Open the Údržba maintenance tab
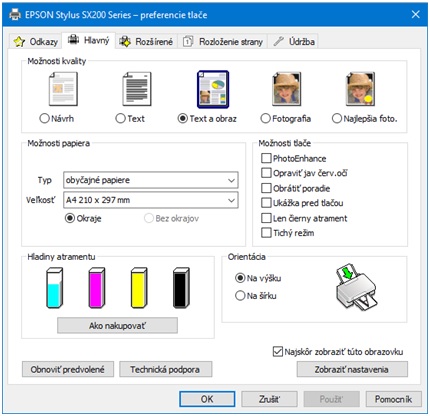The height and width of the screenshot is (416, 430). (x=293, y=42)
